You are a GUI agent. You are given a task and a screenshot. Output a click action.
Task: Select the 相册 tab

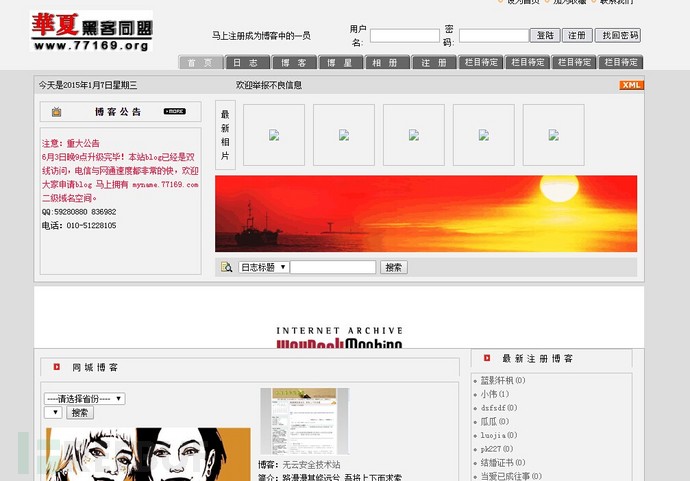pyautogui.click(x=387, y=62)
